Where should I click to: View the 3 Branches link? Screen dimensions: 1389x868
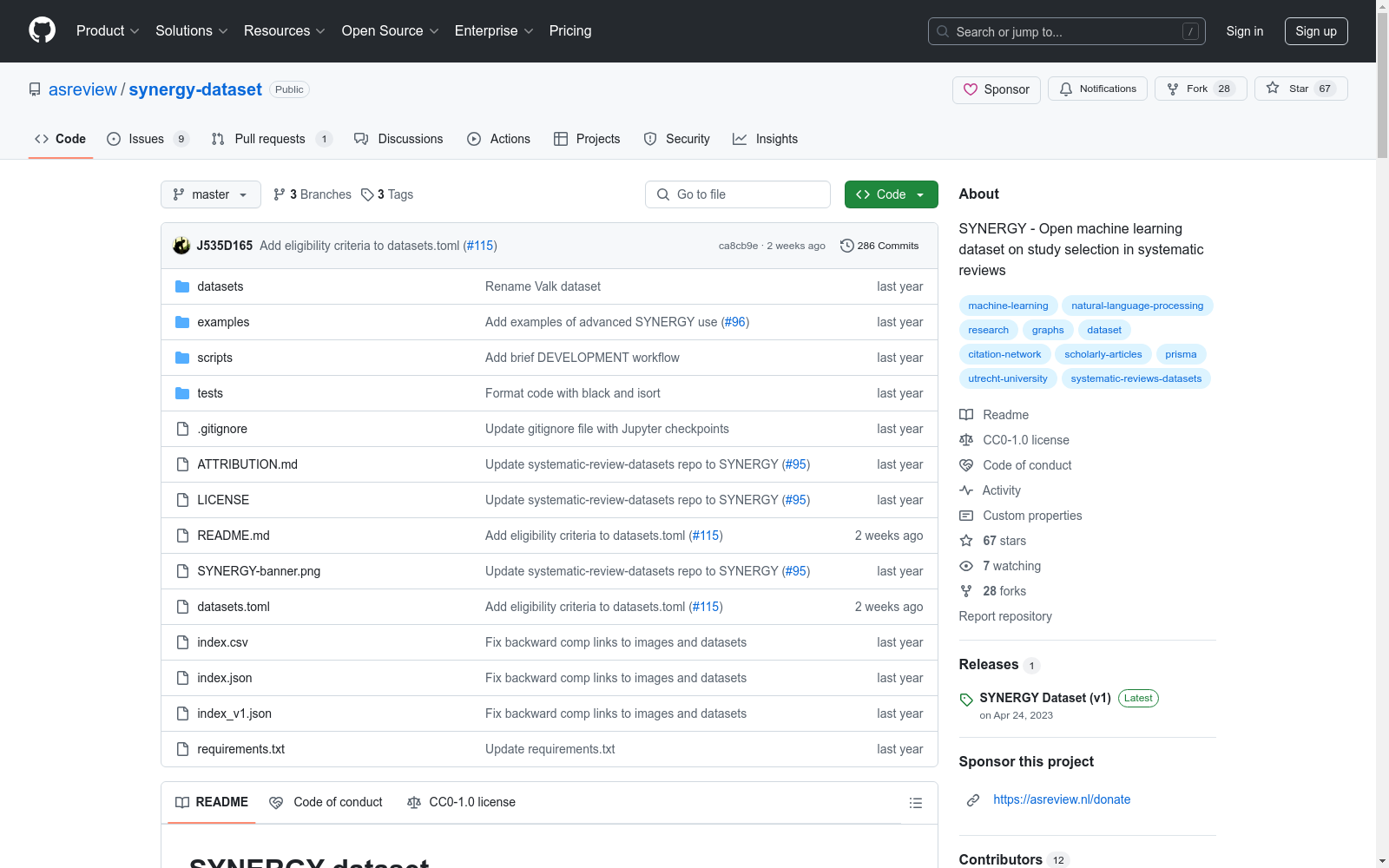[313, 194]
